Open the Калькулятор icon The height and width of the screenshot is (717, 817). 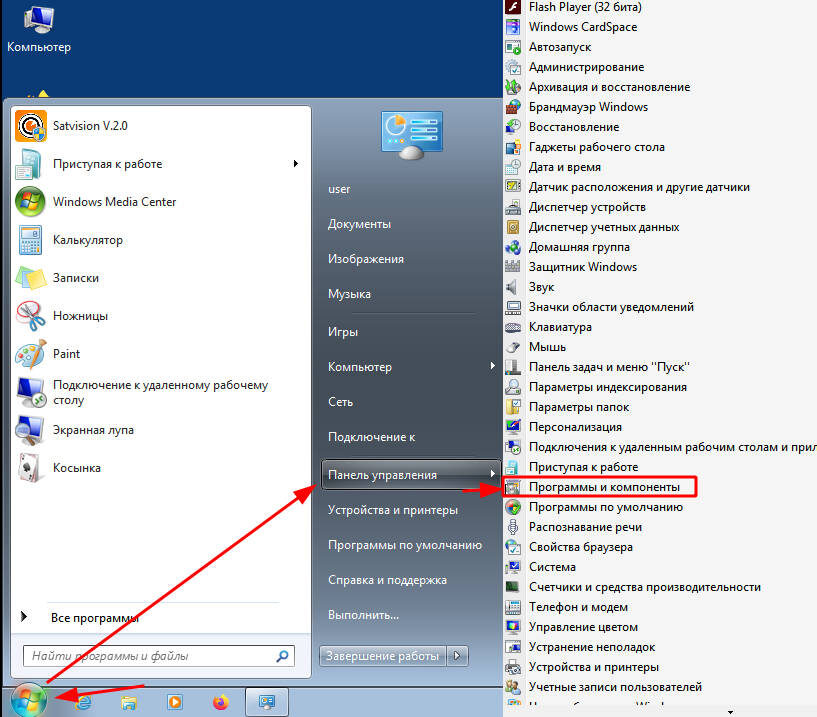point(30,240)
